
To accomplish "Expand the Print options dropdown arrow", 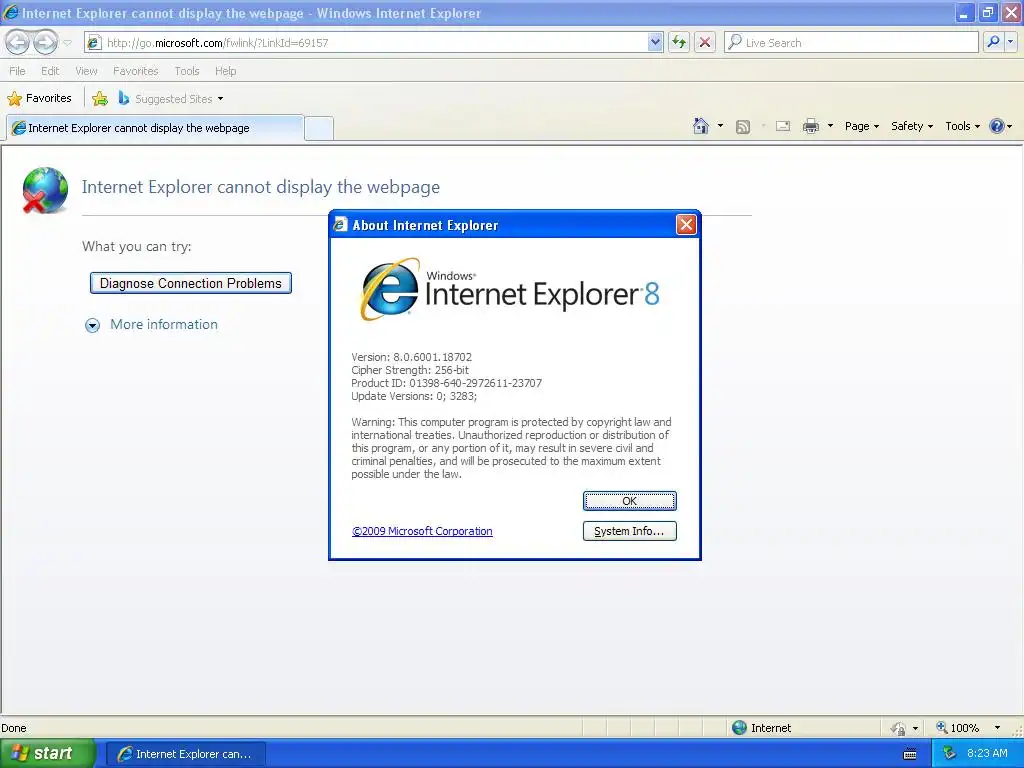I will pos(830,126).
